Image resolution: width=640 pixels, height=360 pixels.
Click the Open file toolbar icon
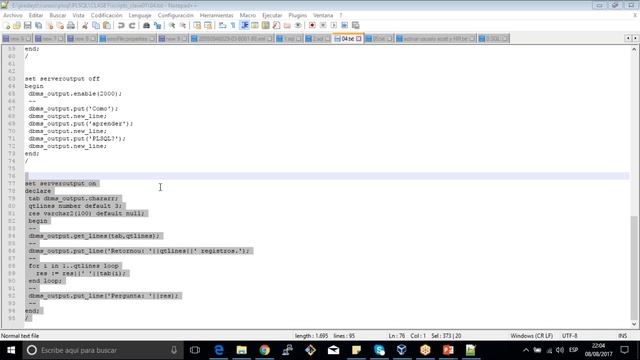click(x=17, y=25)
